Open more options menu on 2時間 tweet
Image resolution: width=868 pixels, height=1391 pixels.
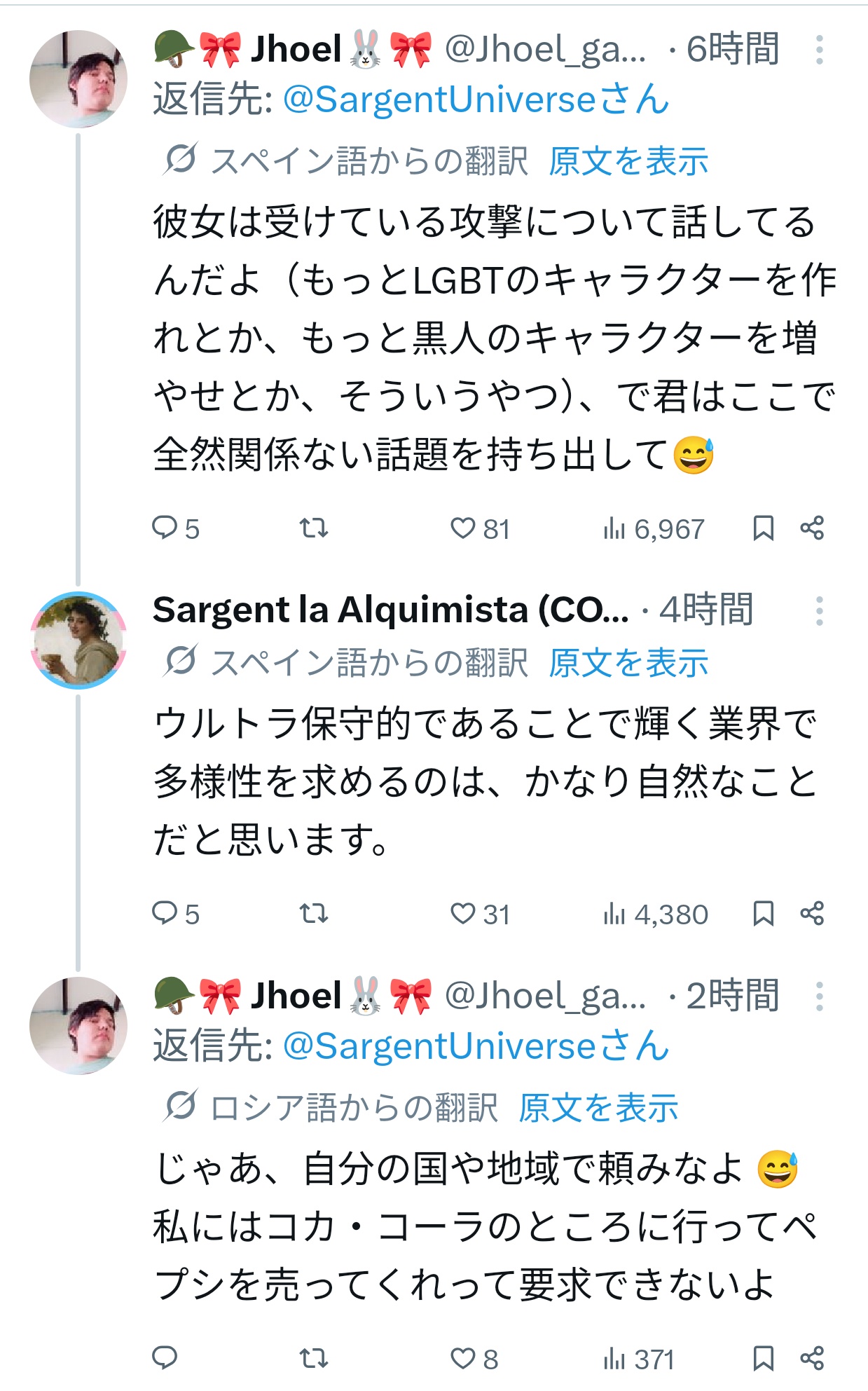819,996
